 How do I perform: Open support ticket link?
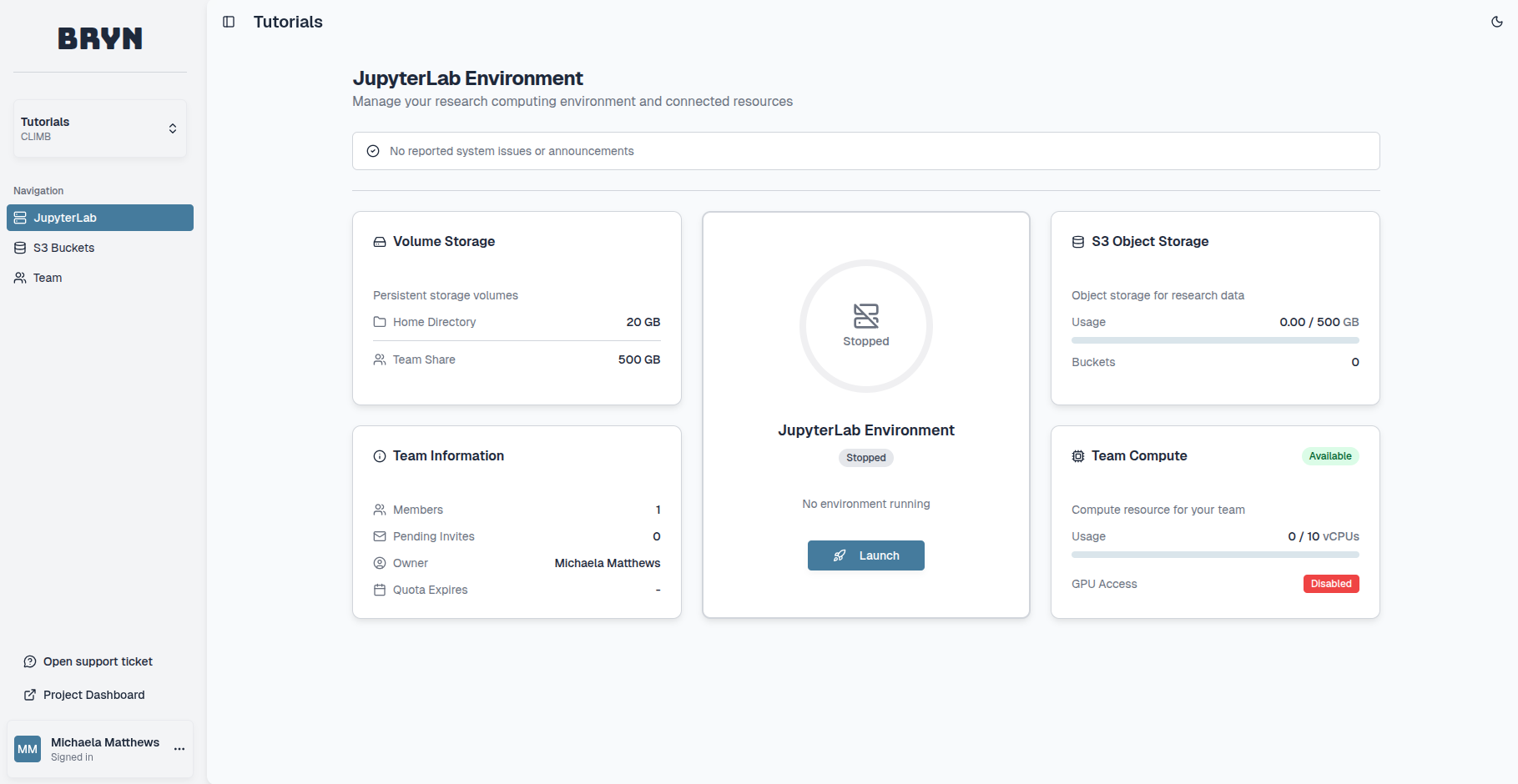[x=98, y=661]
